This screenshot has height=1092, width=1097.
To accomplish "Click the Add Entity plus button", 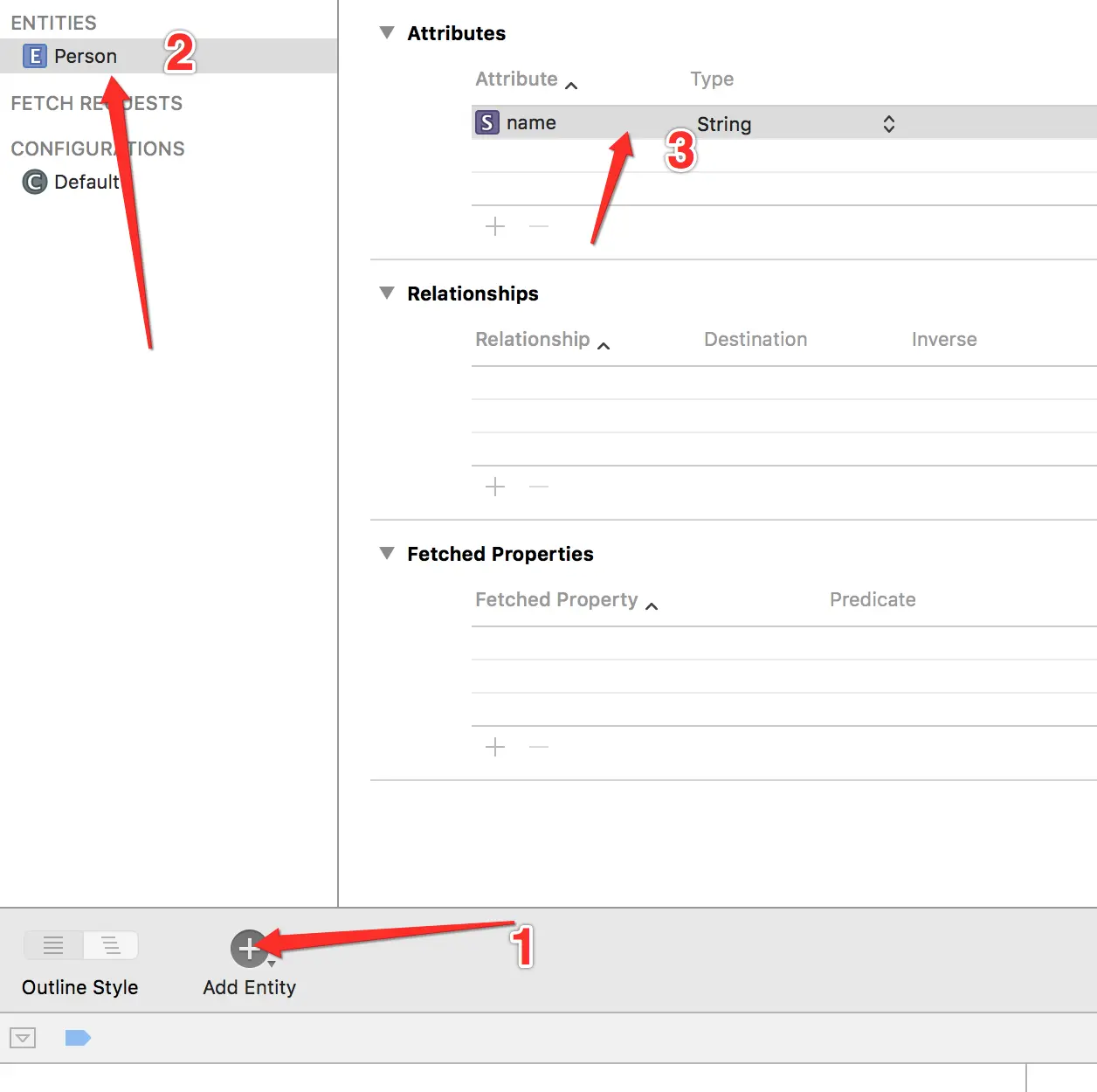I will click(x=249, y=949).
